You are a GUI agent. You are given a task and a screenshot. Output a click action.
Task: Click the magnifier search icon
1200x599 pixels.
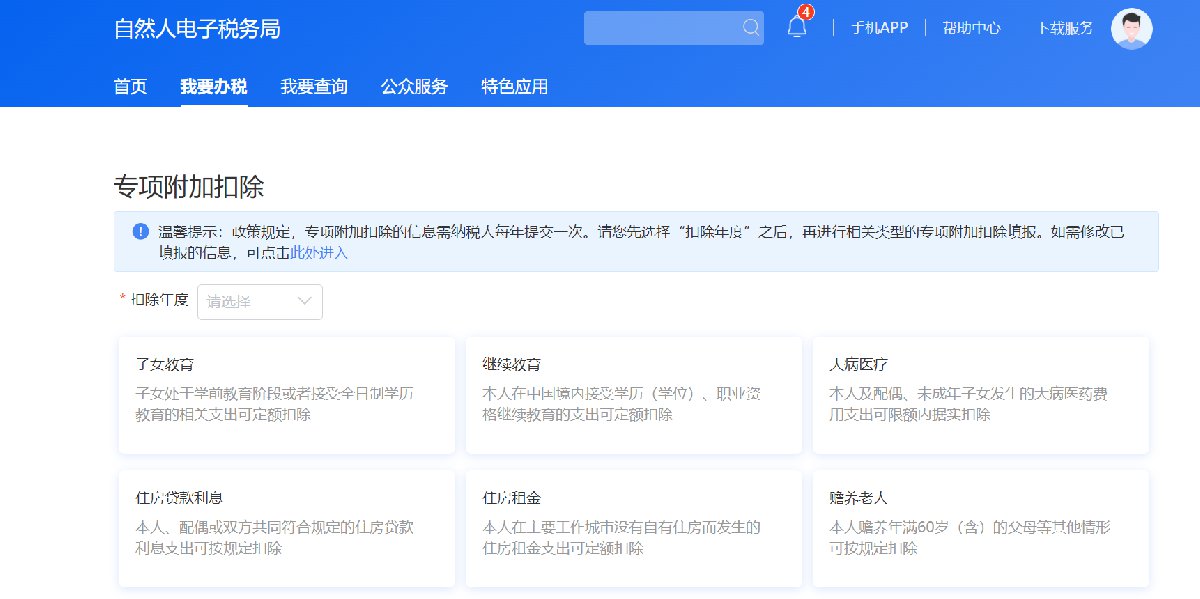pyautogui.click(x=751, y=28)
